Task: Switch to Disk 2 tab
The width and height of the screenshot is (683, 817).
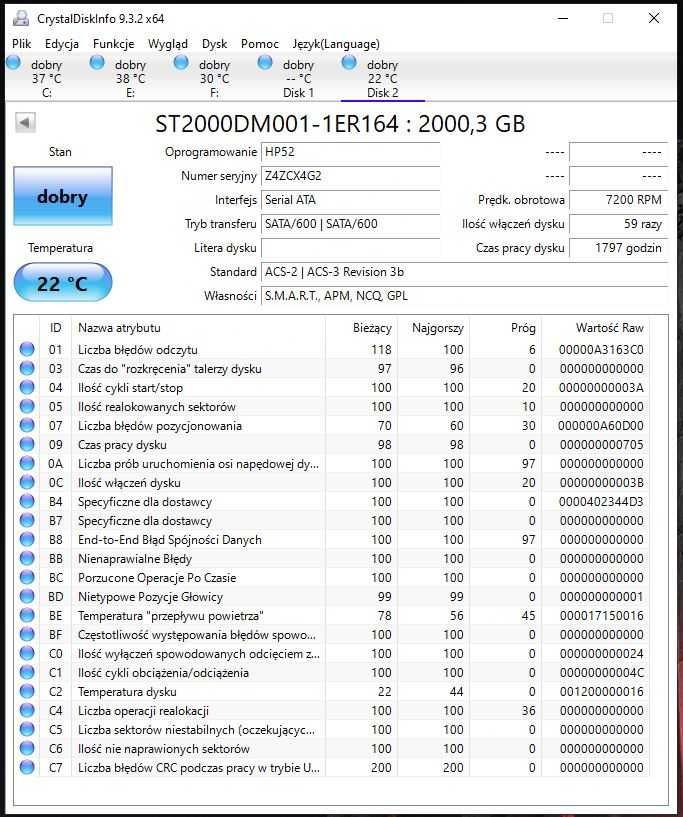Action: [382, 79]
